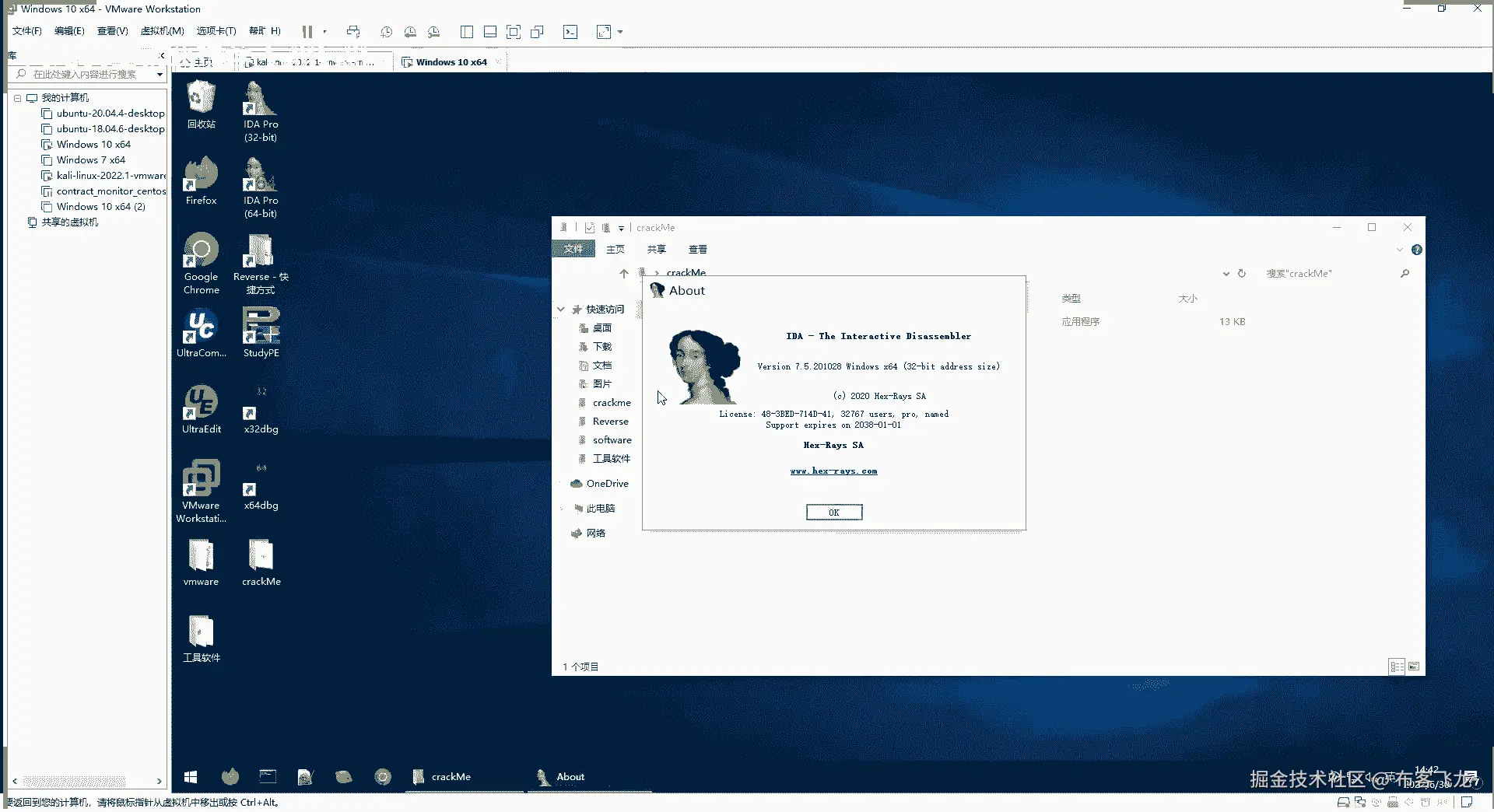
Task: Select the StudyPE desktop shortcut
Action: point(261,334)
